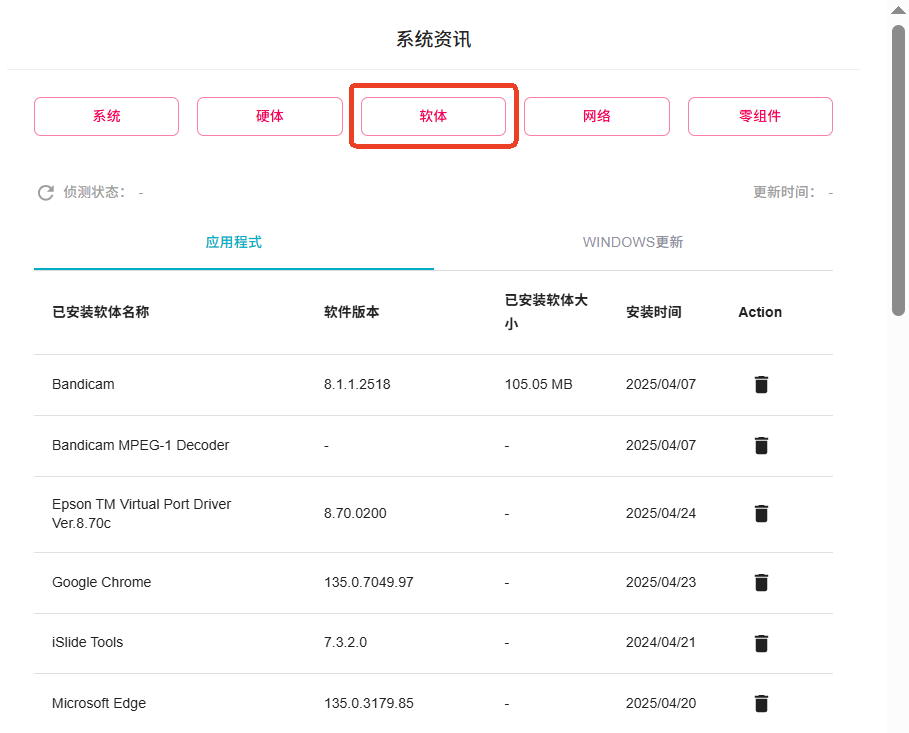Screen dimensions: 909x733
Task: Select the 软体 category button
Action: 433,117
